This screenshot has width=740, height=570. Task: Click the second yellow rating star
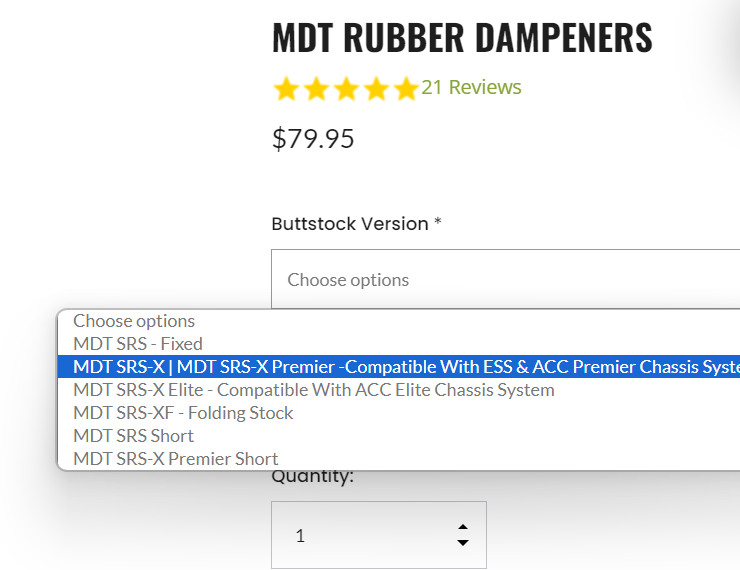(x=316, y=90)
